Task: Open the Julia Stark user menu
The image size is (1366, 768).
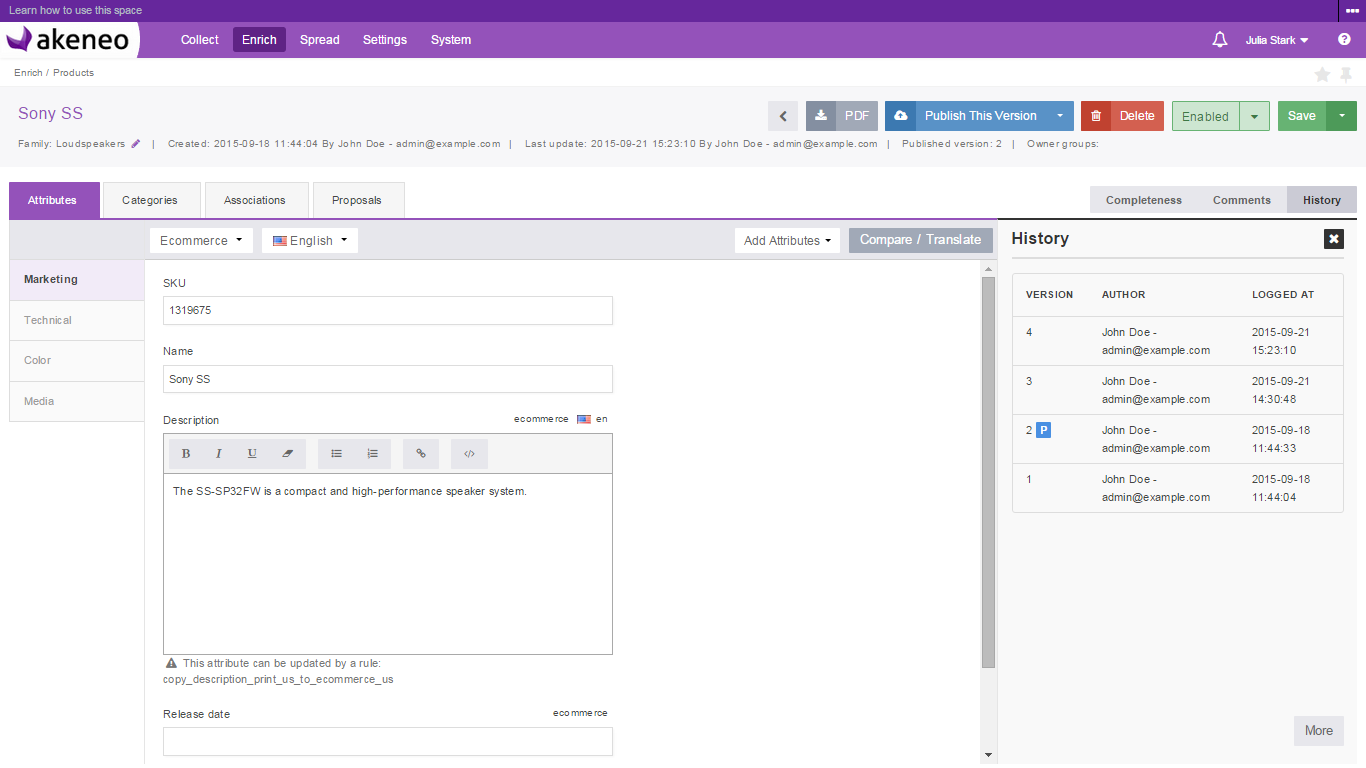Action: pyautogui.click(x=1277, y=40)
